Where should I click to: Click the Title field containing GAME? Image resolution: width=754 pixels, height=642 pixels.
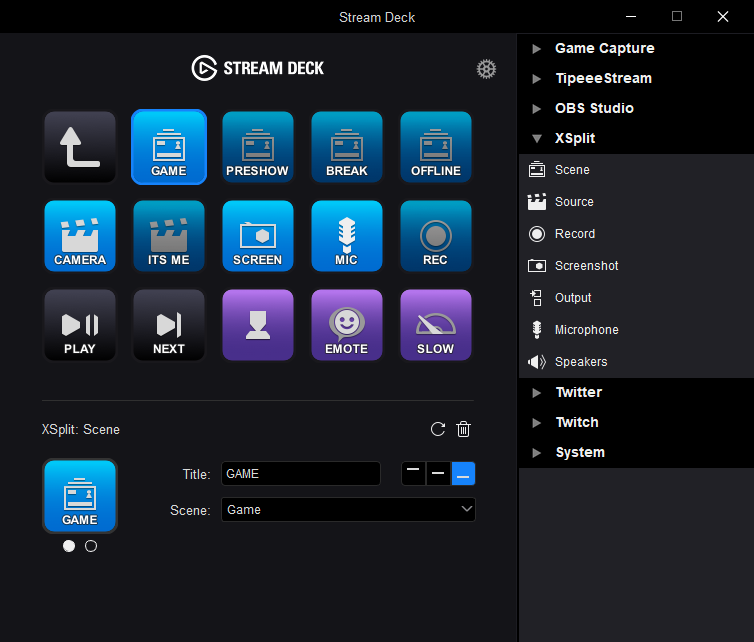(301, 474)
